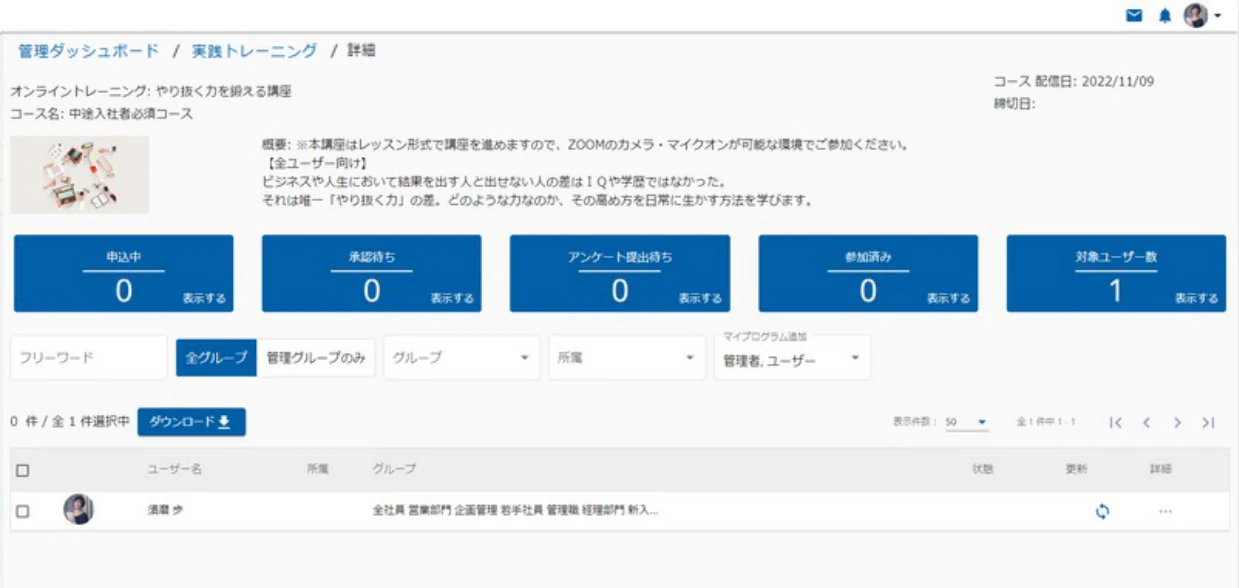Select the 管理グループのみ filter

pos(315,357)
